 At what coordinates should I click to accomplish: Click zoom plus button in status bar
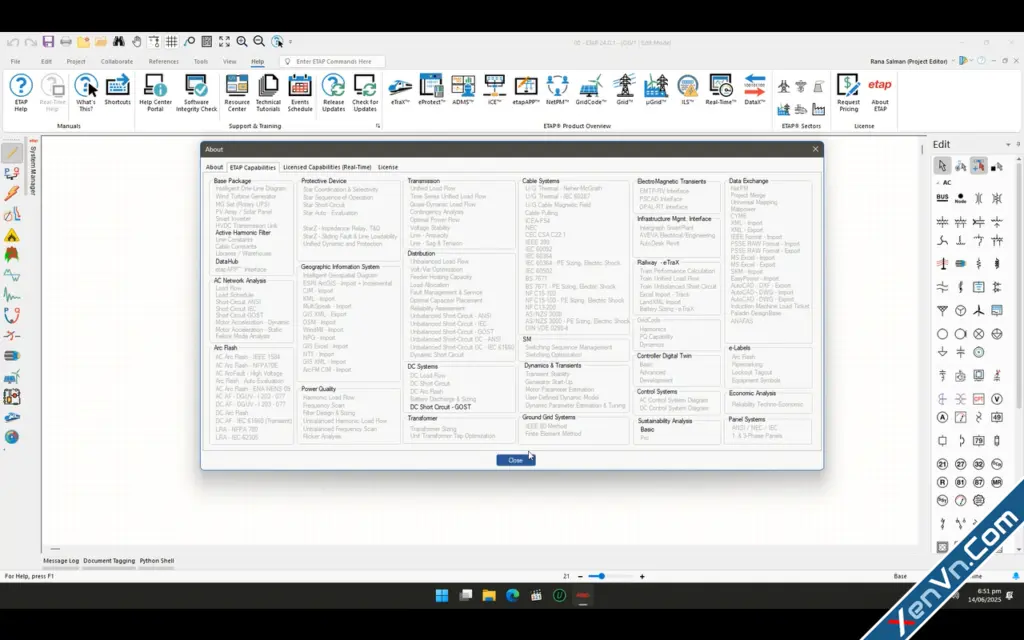click(x=642, y=576)
